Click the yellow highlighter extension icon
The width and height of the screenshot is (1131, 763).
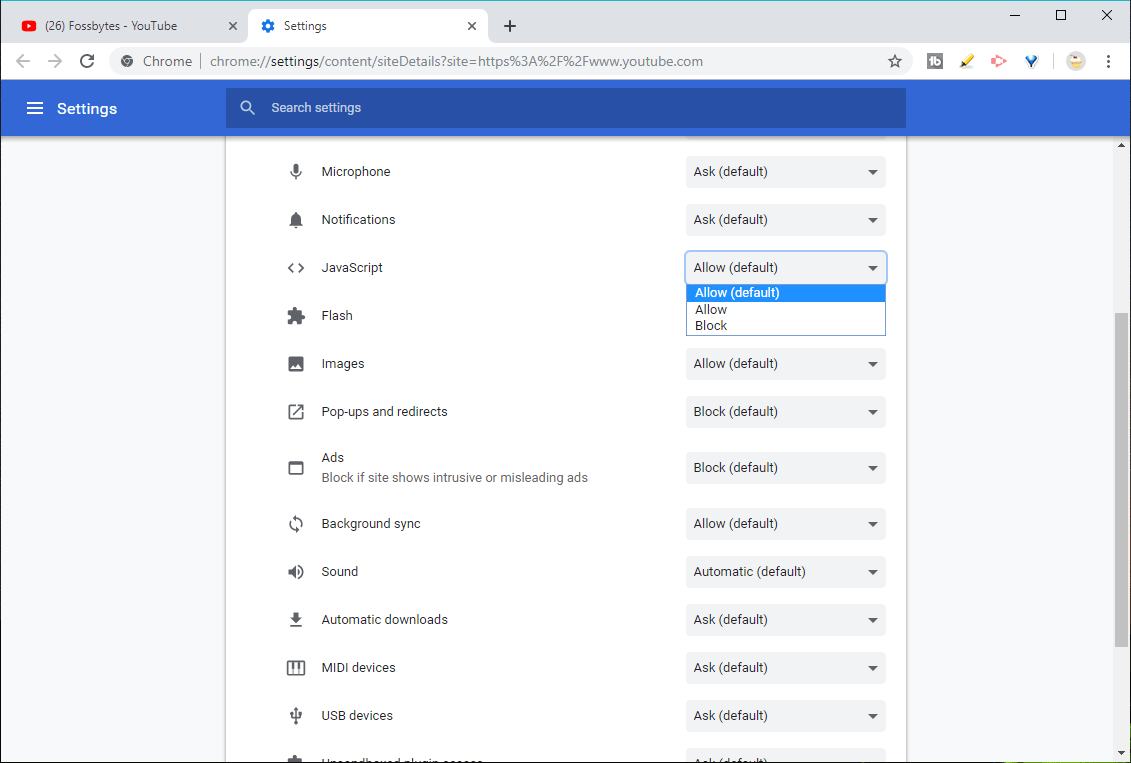[967, 61]
